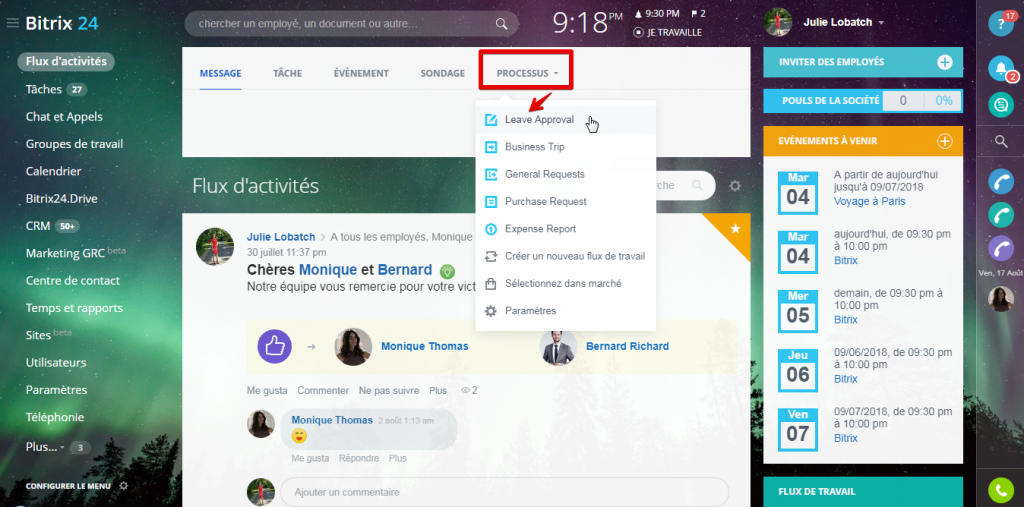Click Ne pas suivre under the post
1024x507 pixels.
[389, 391]
